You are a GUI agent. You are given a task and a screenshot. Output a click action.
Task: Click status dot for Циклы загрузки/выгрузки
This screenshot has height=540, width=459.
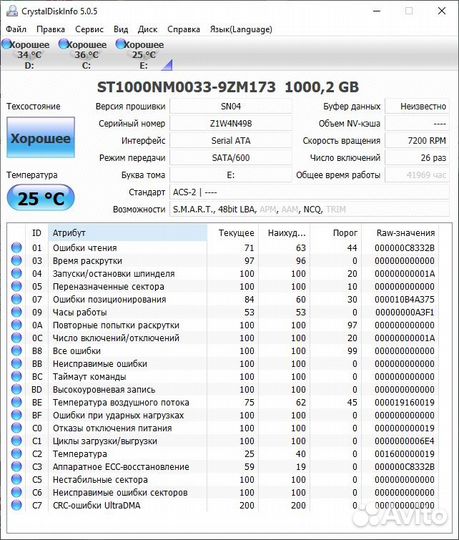pyautogui.click(x=16, y=441)
